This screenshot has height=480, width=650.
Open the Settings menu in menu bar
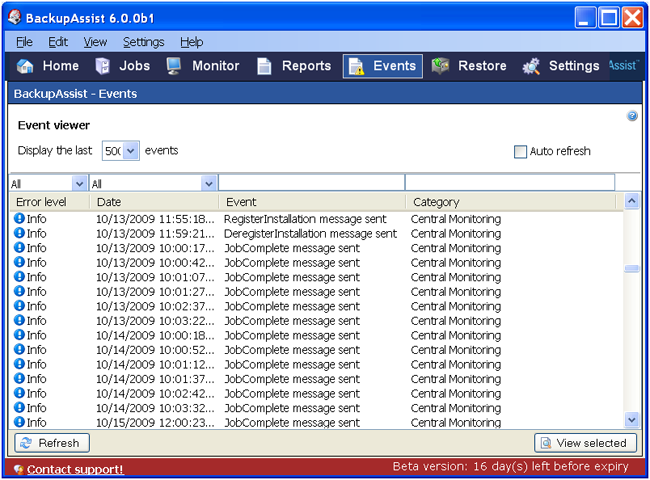click(x=143, y=42)
